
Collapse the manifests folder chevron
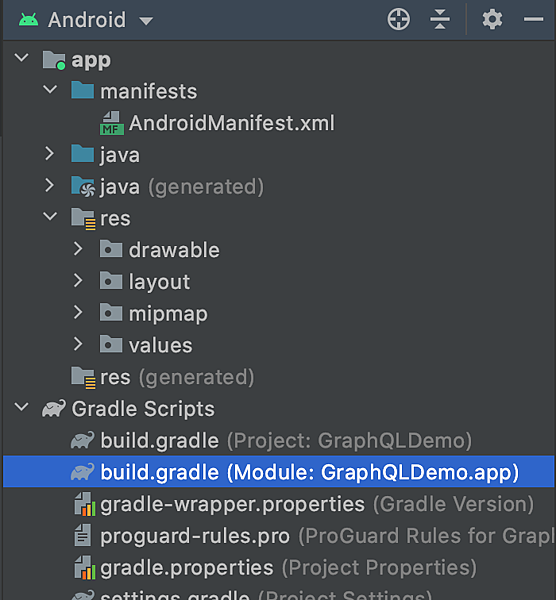point(50,90)
